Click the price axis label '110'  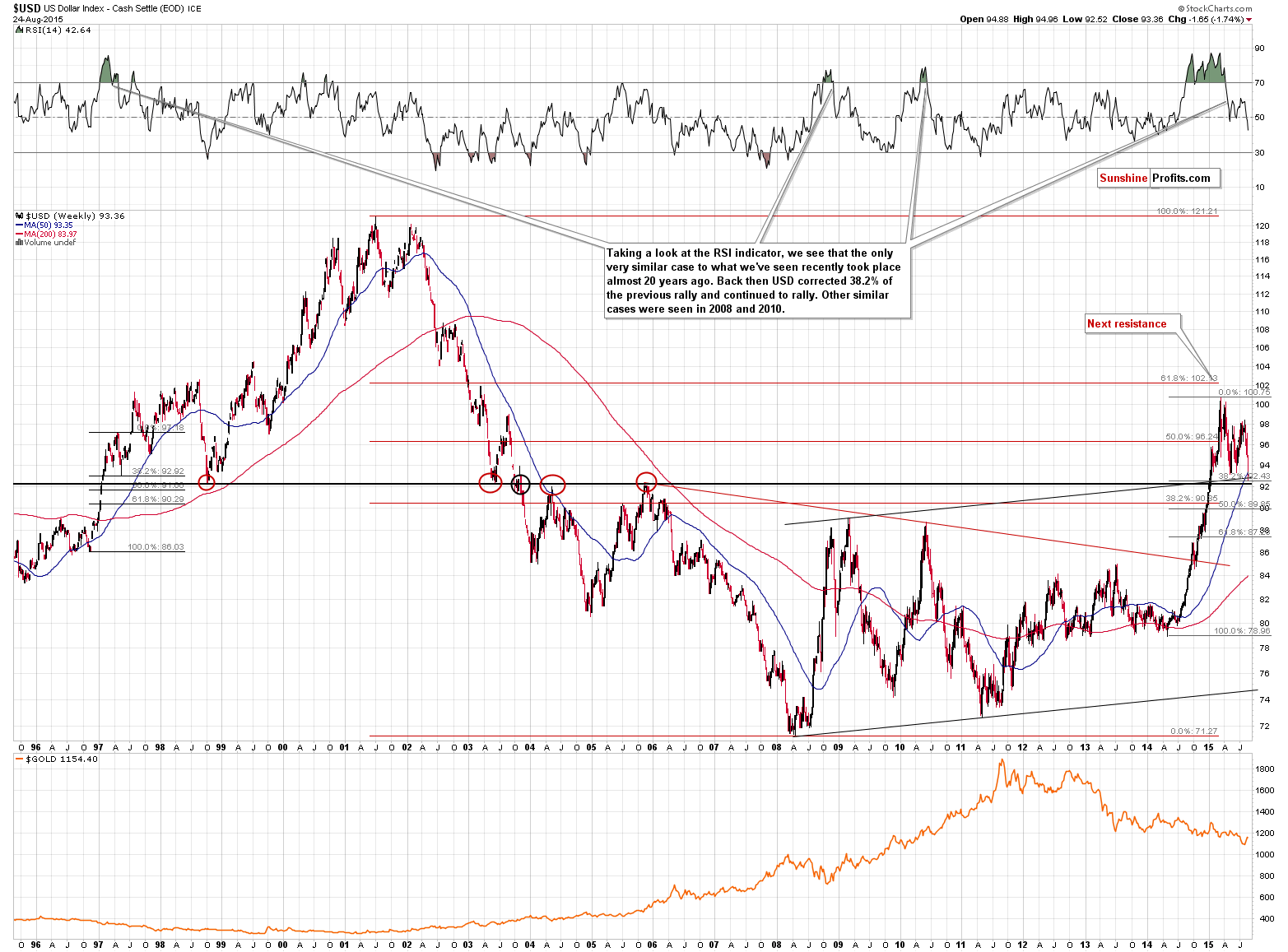point(1262,312)
